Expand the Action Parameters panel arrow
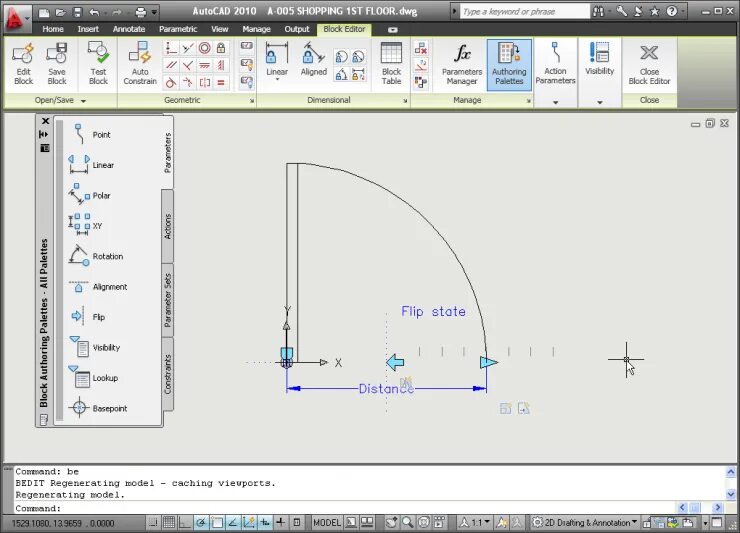 pos(555,102)
